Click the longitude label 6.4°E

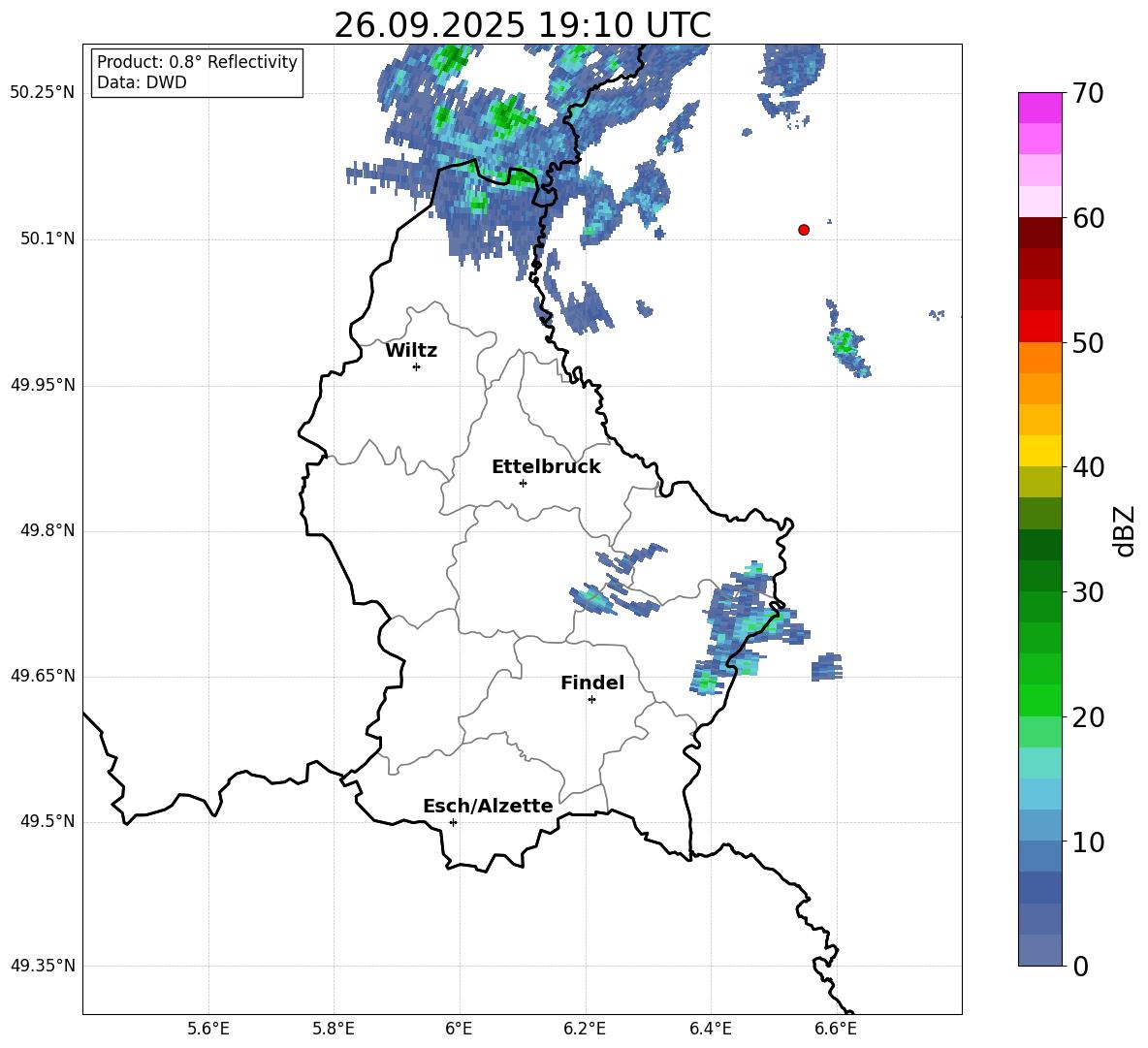710,1029
